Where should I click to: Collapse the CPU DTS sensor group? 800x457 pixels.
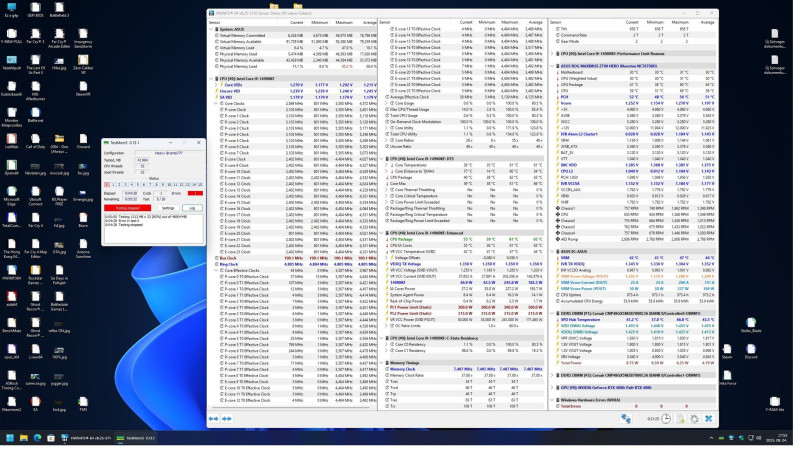[x=381, y=159]
